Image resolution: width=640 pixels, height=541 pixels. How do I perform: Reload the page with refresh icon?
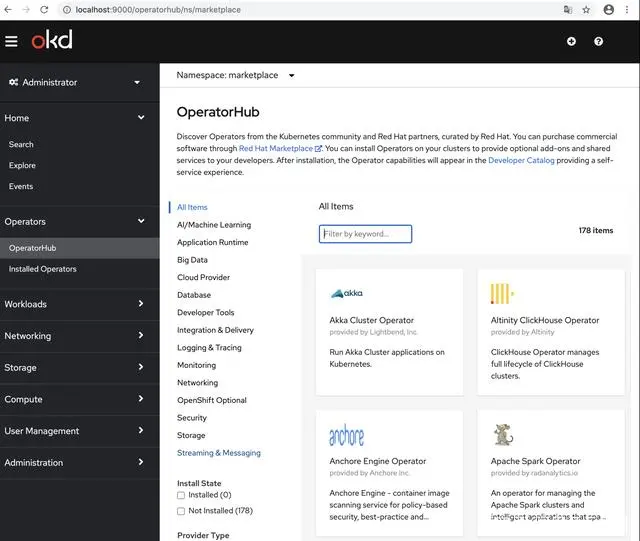[44, 9]
